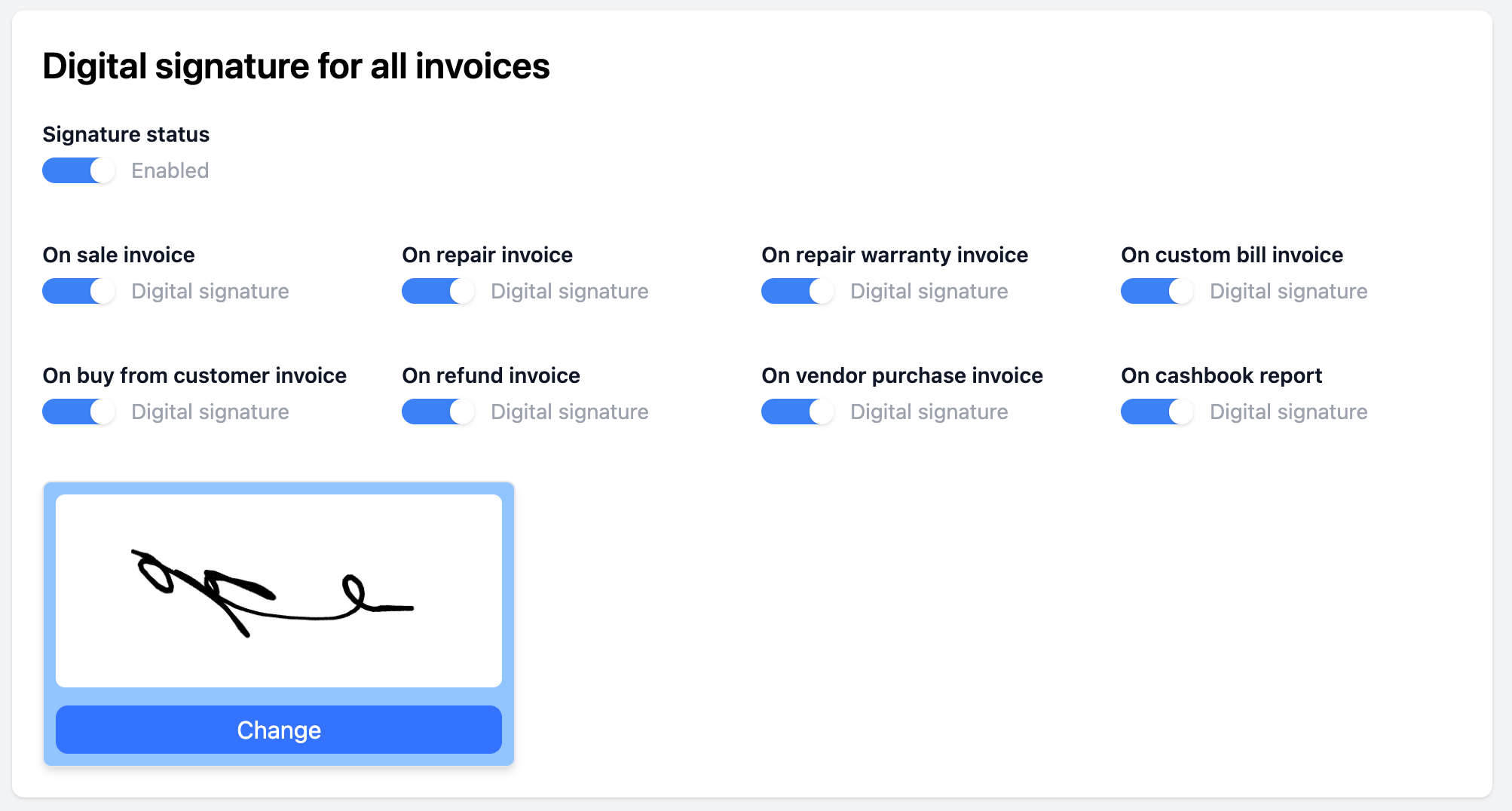Toggle the On repair invoice switch

pos(438,291)
